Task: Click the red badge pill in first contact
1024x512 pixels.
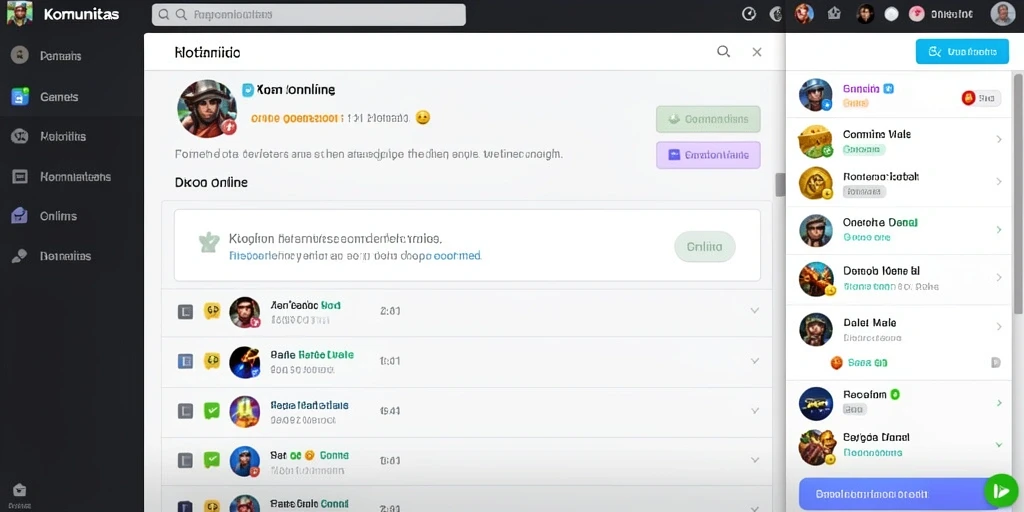Action: coord(980,99)
